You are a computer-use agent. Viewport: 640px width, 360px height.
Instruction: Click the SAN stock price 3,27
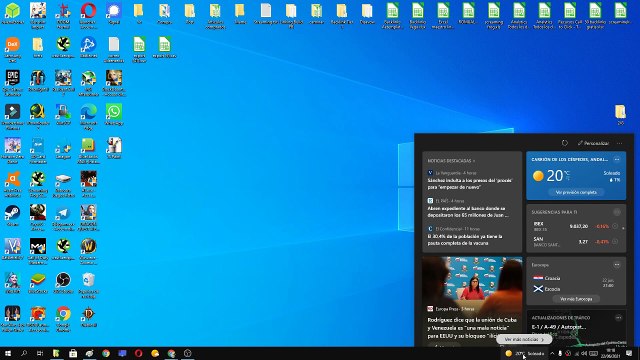coord(583,242)
